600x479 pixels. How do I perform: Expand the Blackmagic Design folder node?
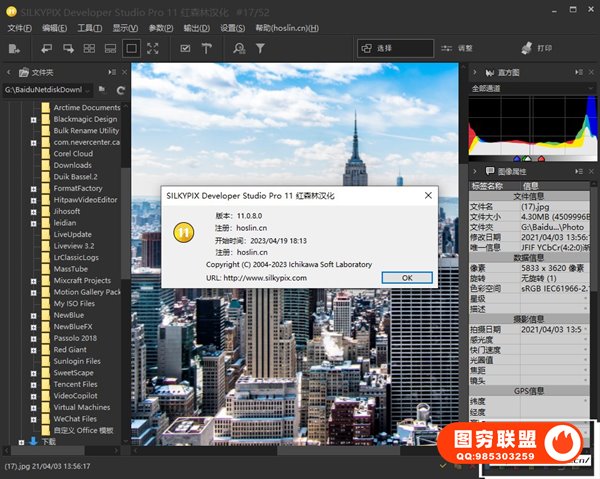pos(34,120)
